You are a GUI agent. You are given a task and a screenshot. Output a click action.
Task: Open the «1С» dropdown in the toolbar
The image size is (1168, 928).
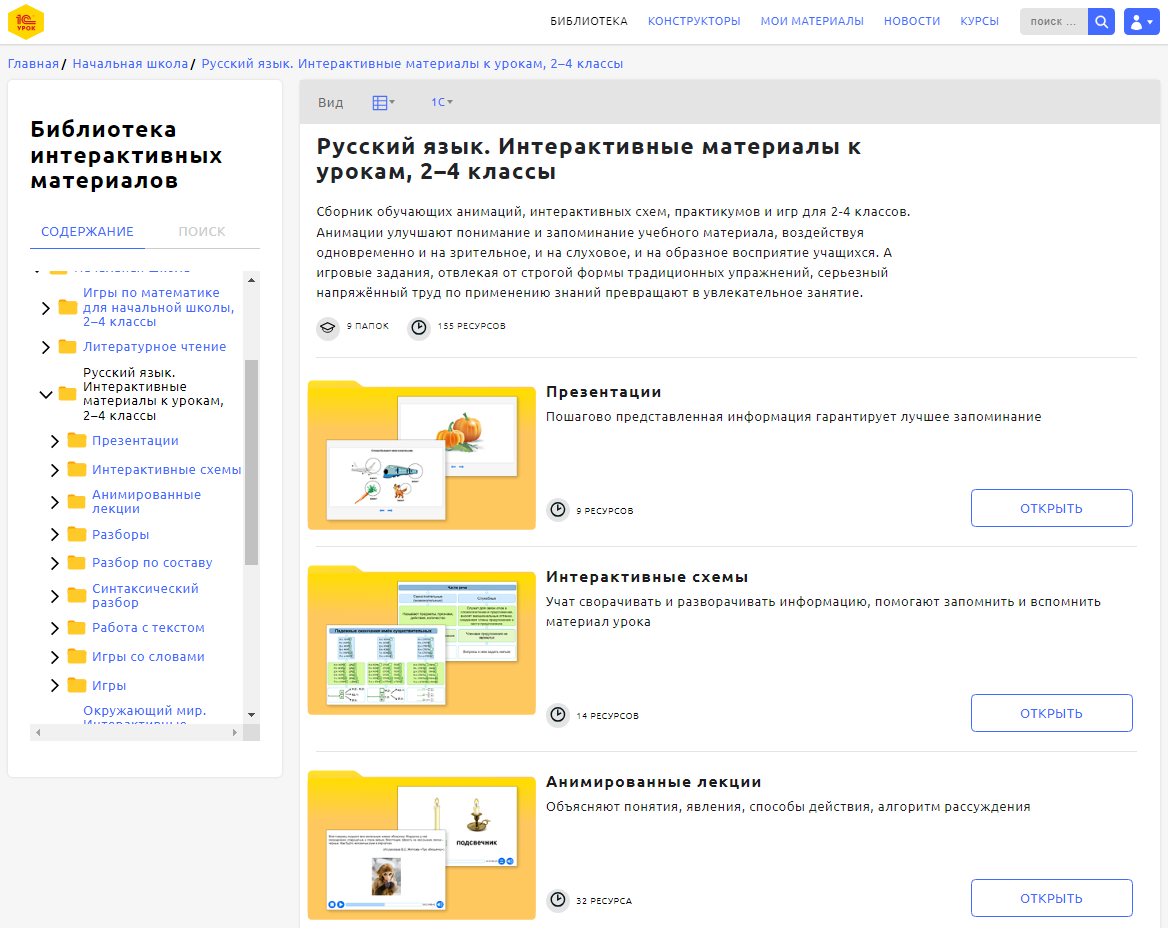(443, 101)
